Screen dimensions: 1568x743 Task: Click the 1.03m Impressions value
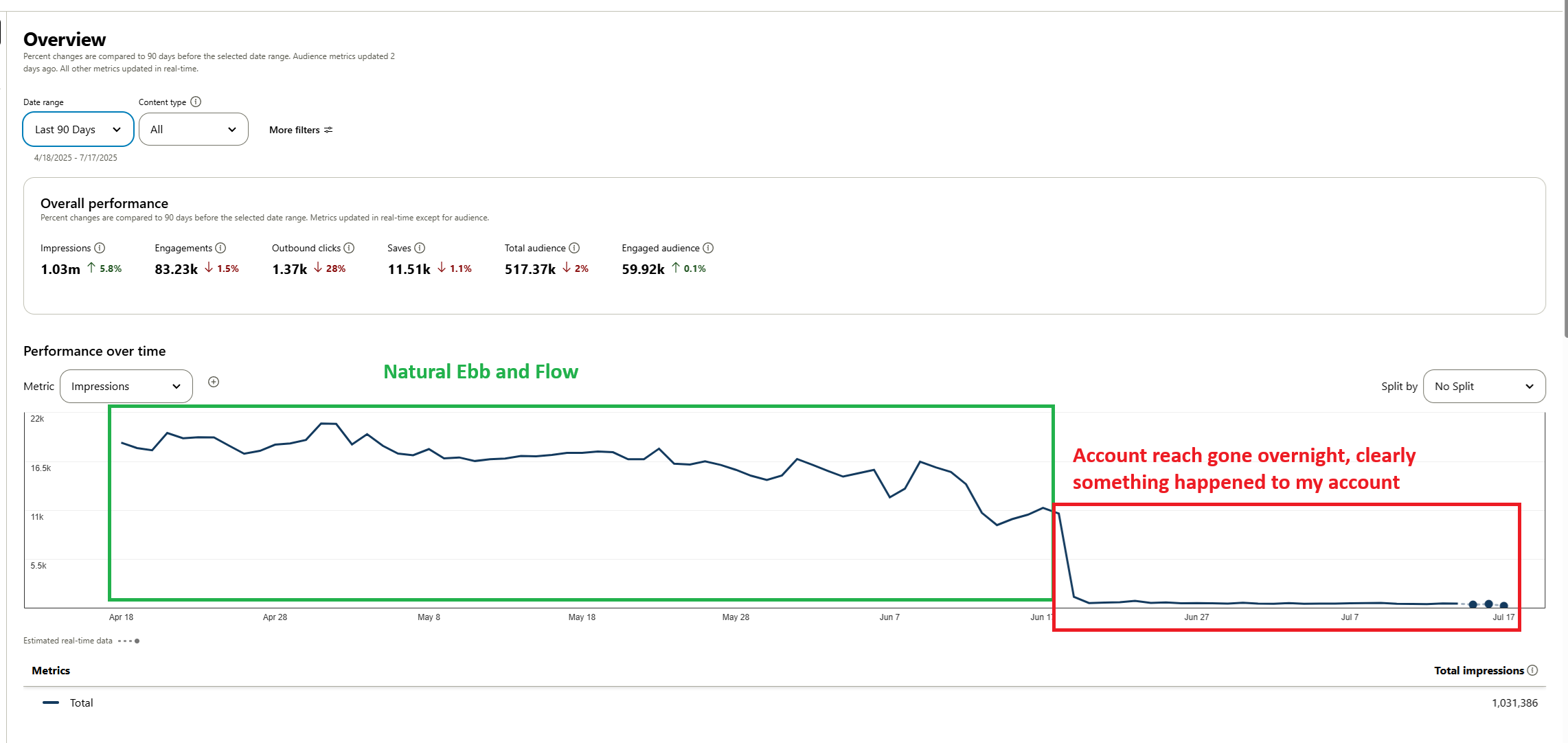[x=60, y=269]
